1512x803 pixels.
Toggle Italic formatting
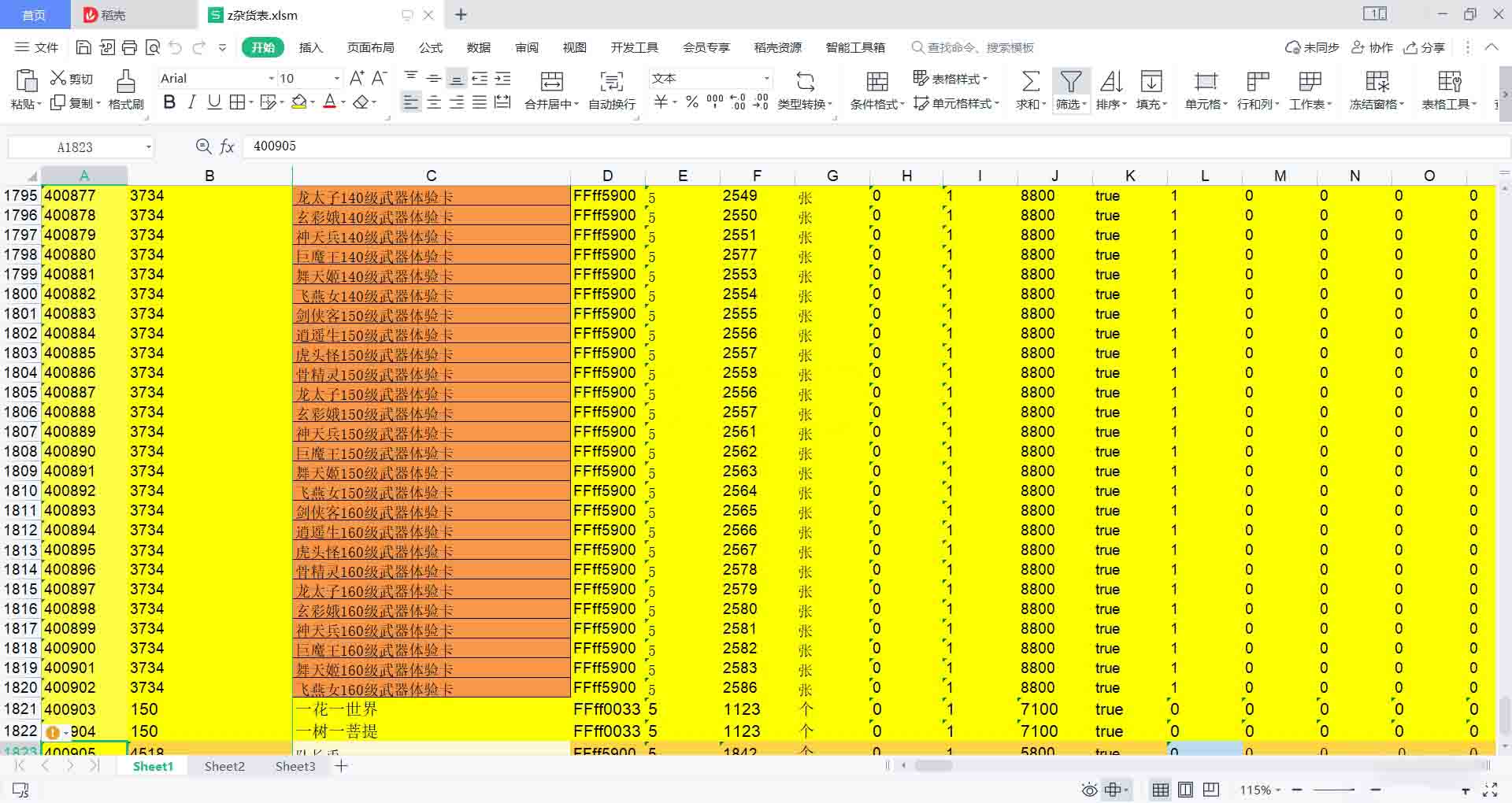coord(191,102)
